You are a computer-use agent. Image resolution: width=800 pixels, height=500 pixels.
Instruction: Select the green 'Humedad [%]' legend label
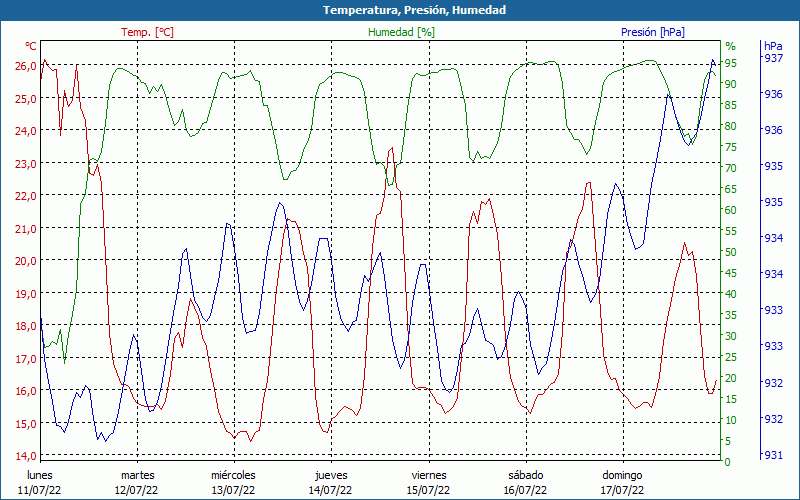402,32
